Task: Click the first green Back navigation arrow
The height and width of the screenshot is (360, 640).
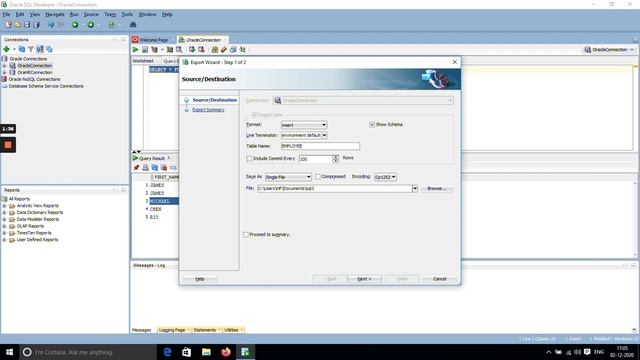Action: 75,25
